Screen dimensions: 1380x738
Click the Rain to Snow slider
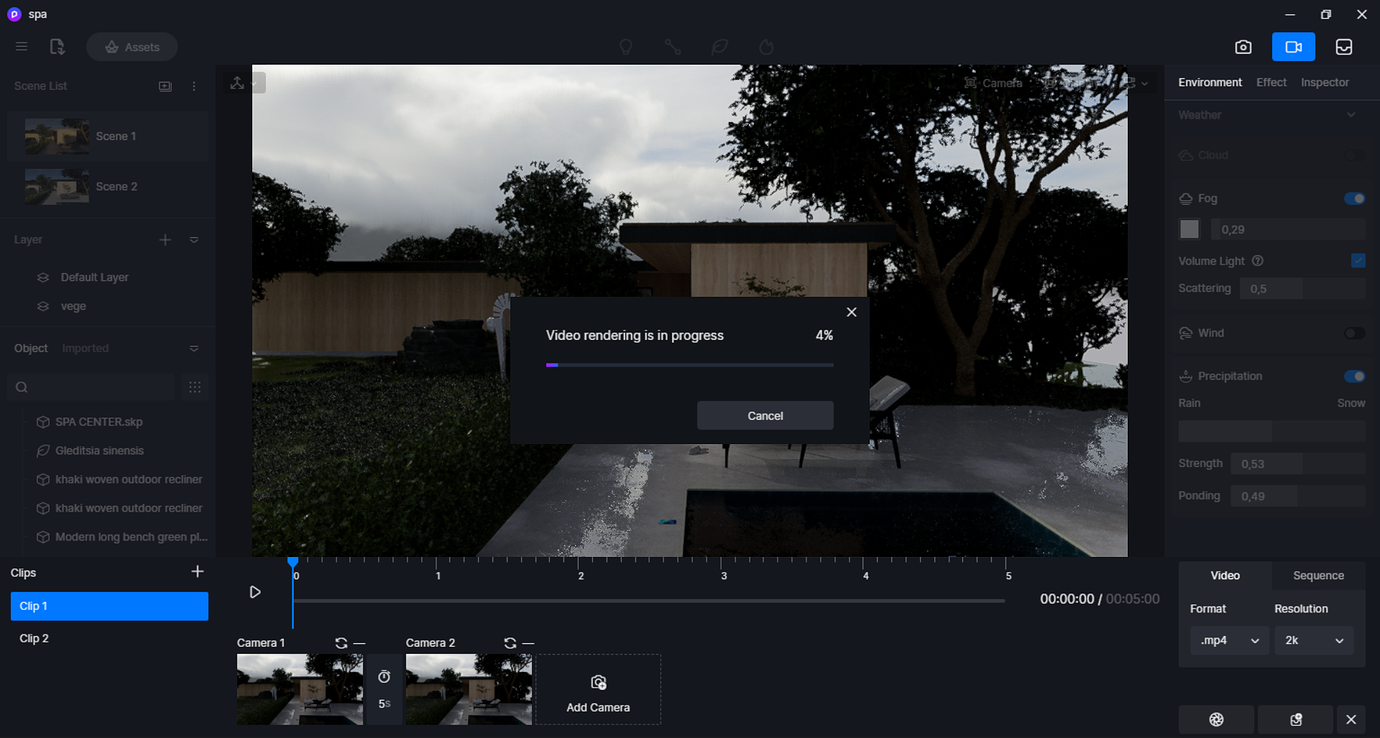(1272, 431)
